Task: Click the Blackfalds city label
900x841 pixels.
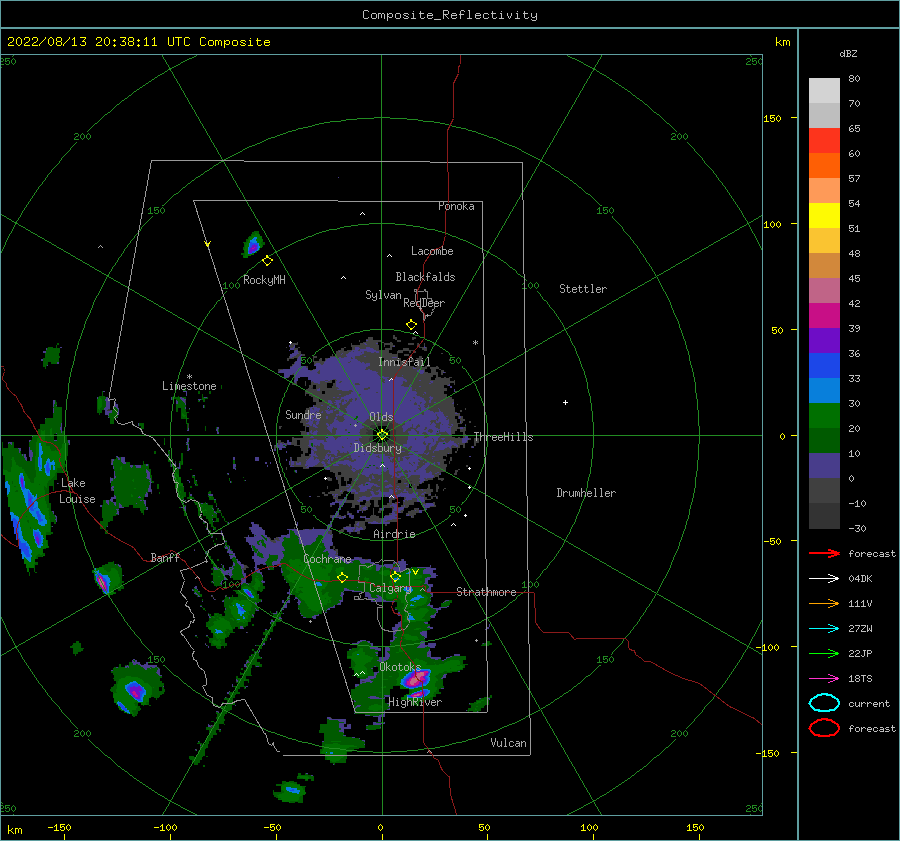Action: point(425,277)
